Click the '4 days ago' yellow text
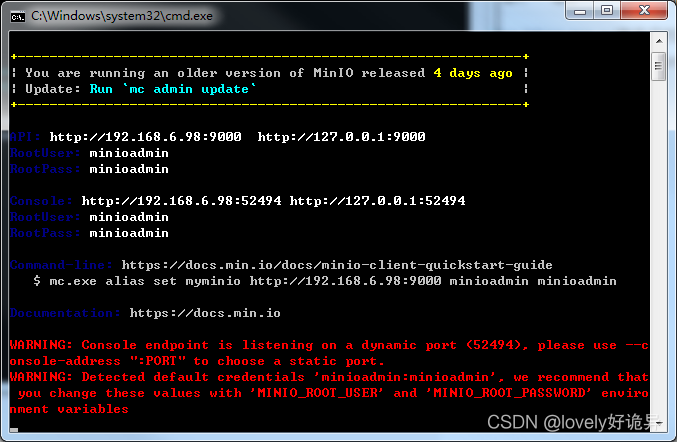 click(473, 73)
